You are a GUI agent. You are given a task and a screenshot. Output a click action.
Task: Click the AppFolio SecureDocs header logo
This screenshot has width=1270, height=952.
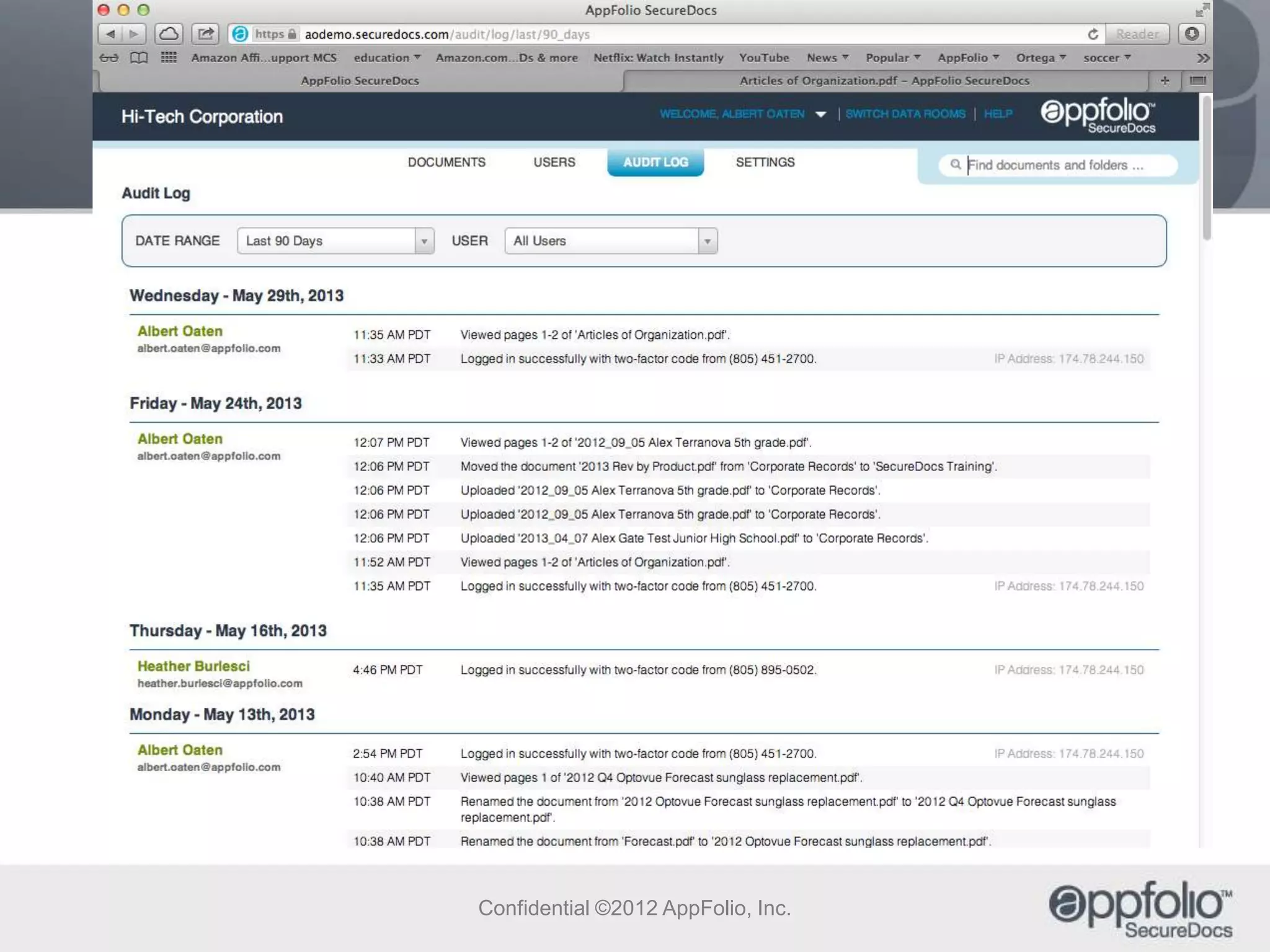pyautogui.click(x=1098, y=116)
